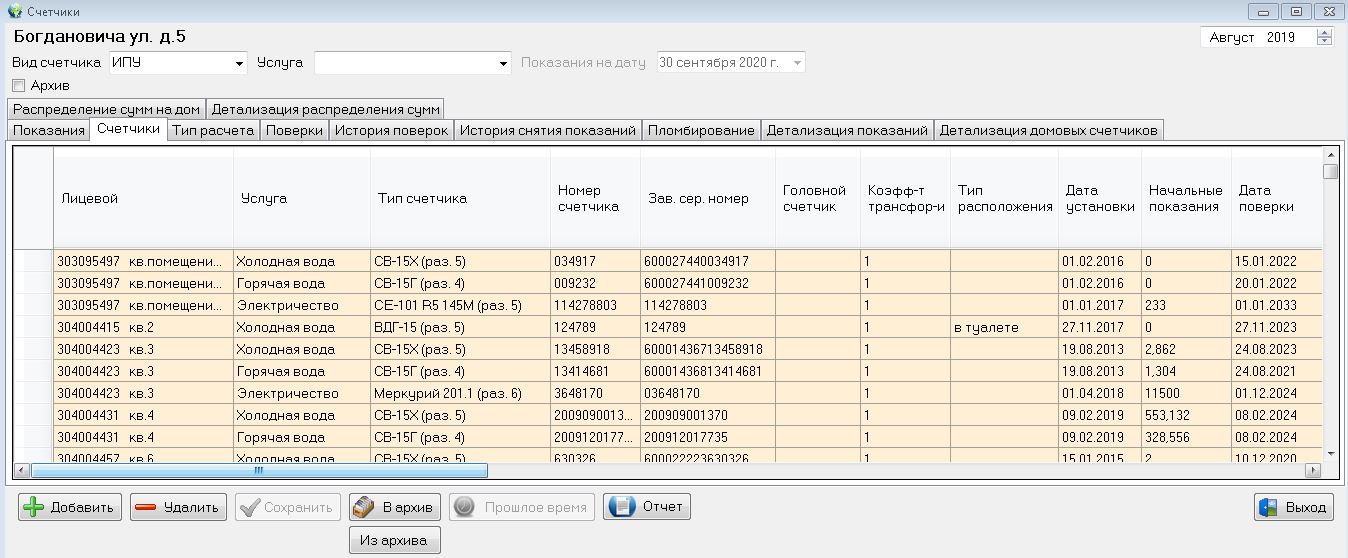Switch to the Поверки tab
Image resolution: width=1348 pixels, height=558 pixels.
[x=294, y=130]
